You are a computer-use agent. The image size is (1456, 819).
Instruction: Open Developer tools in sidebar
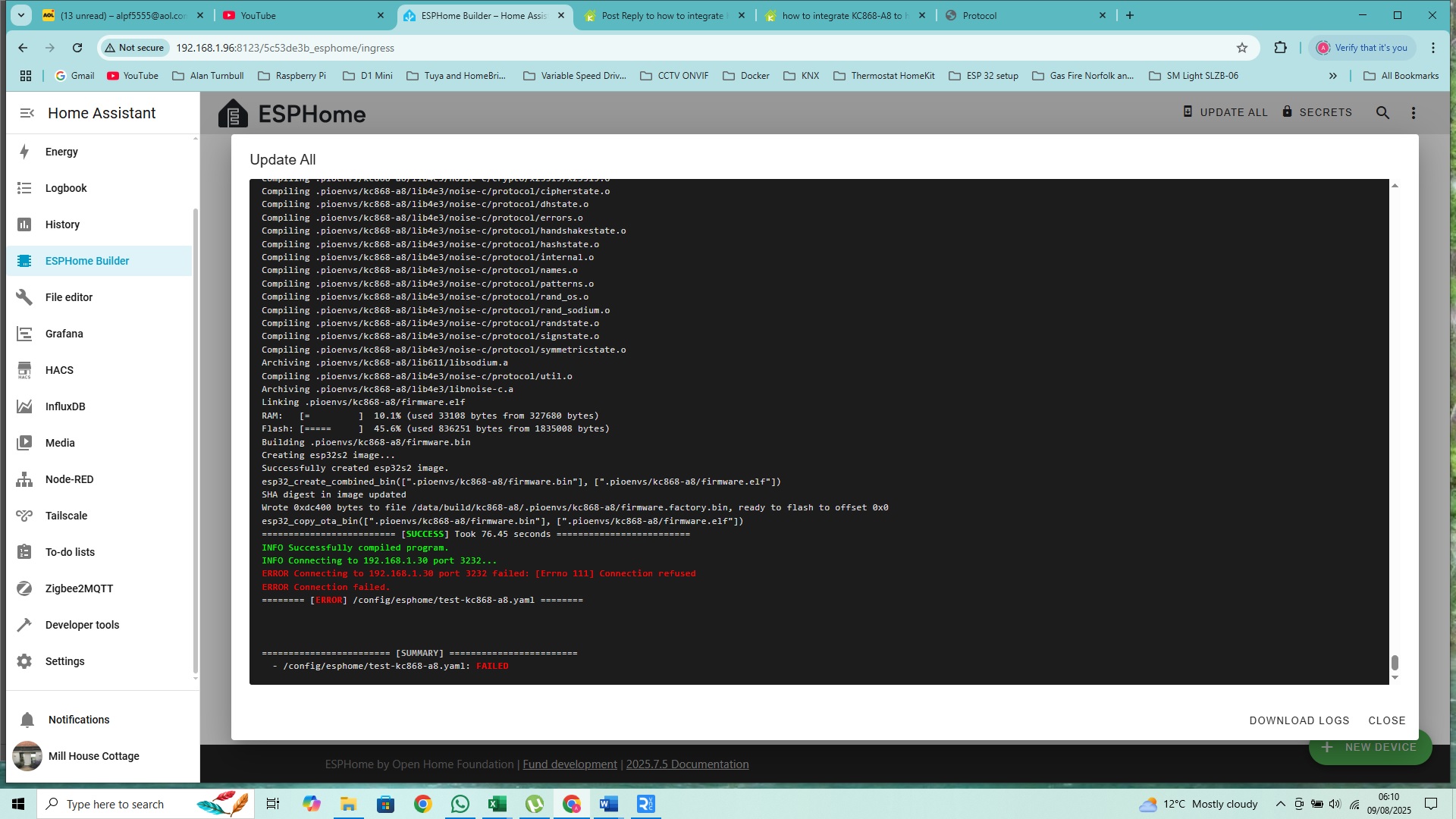[82, 625]
